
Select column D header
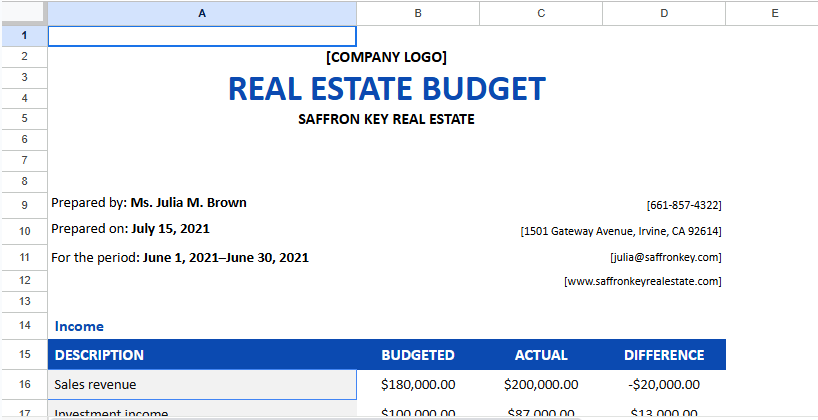coord(664,13)
